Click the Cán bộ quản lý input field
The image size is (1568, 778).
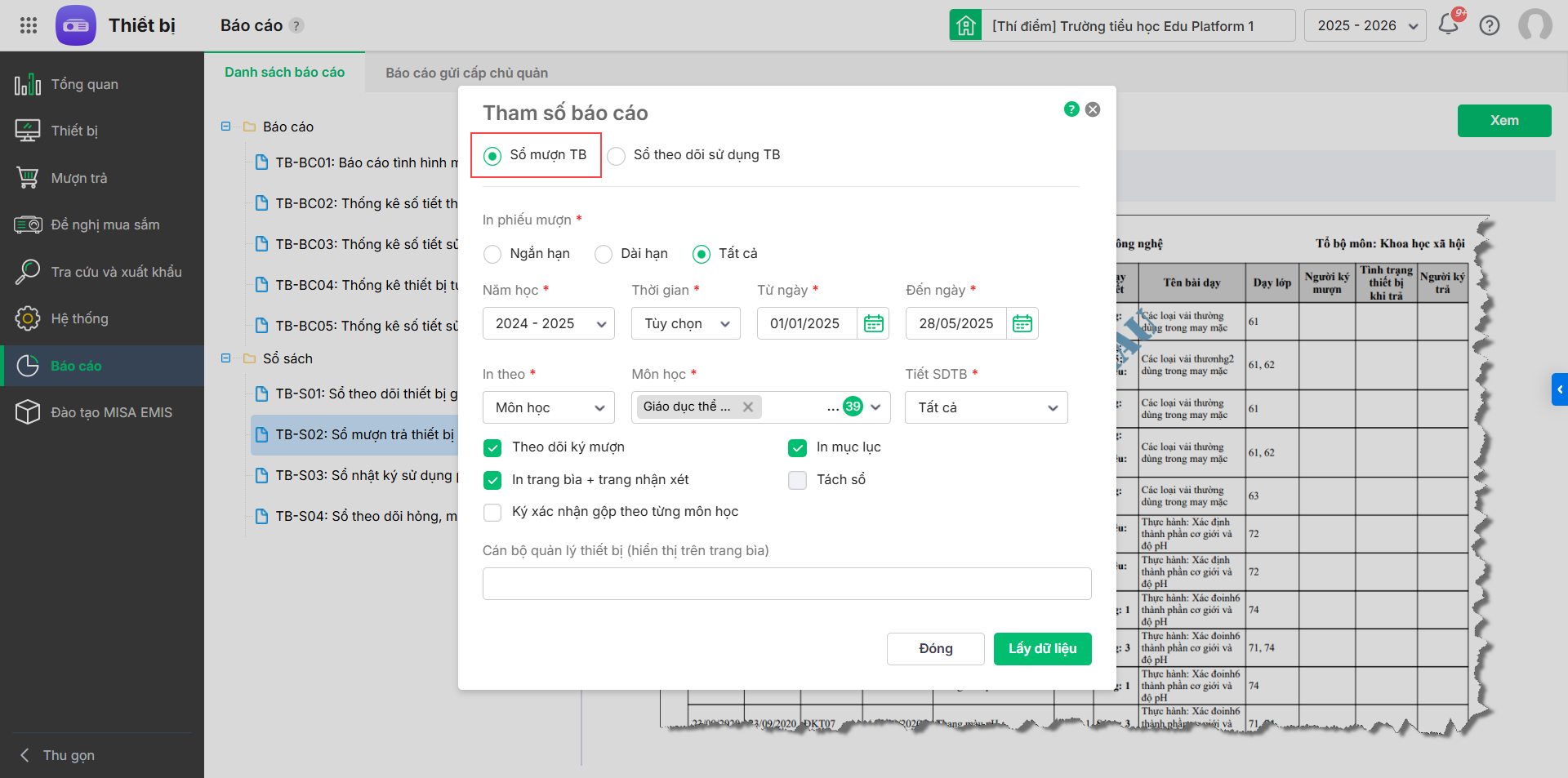[786, 584]
